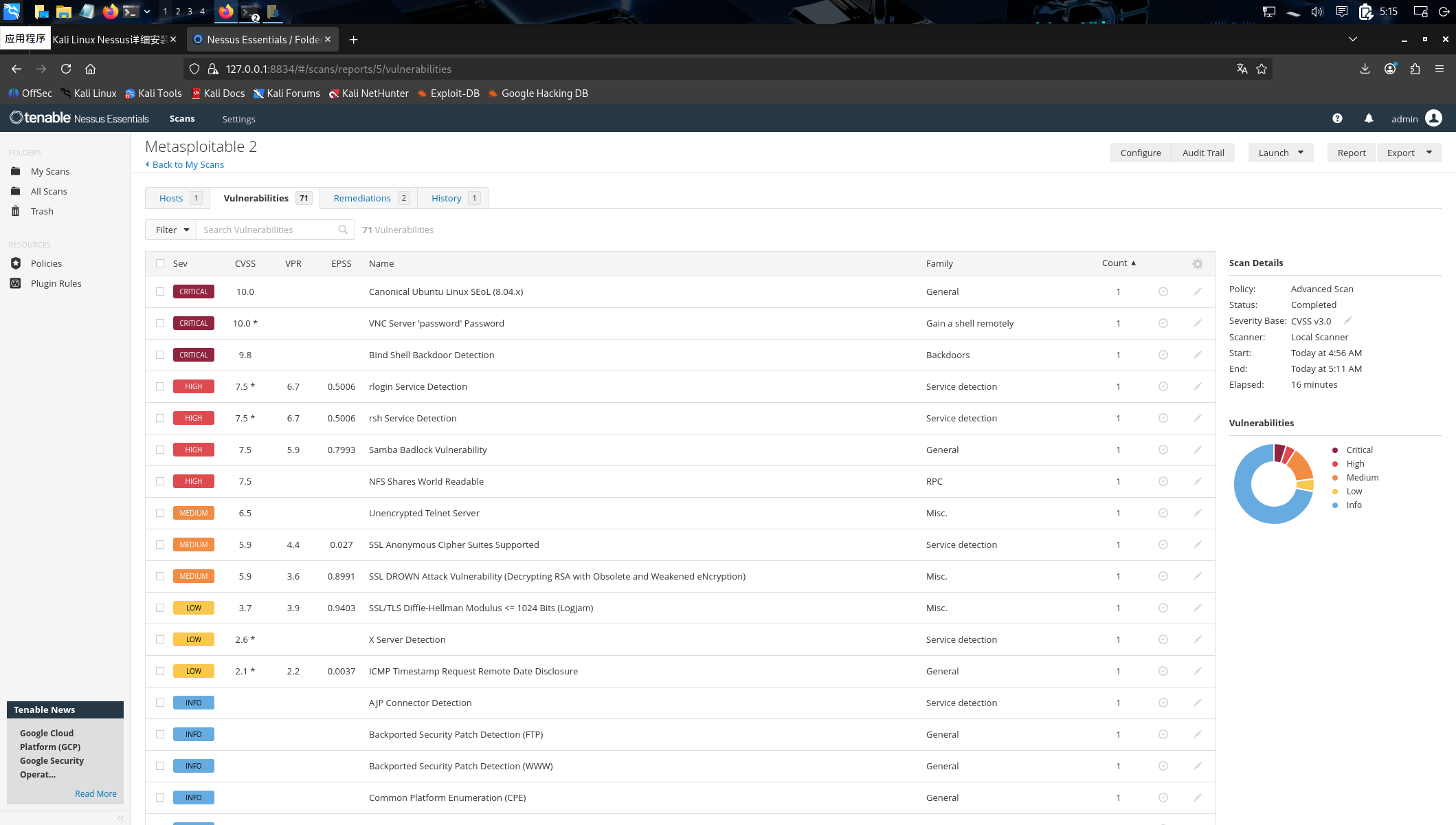Check the Bind Shell Backdoor Detection checkbox
The width and height of the screenshot is (1456, 825).
coord(160,355)
